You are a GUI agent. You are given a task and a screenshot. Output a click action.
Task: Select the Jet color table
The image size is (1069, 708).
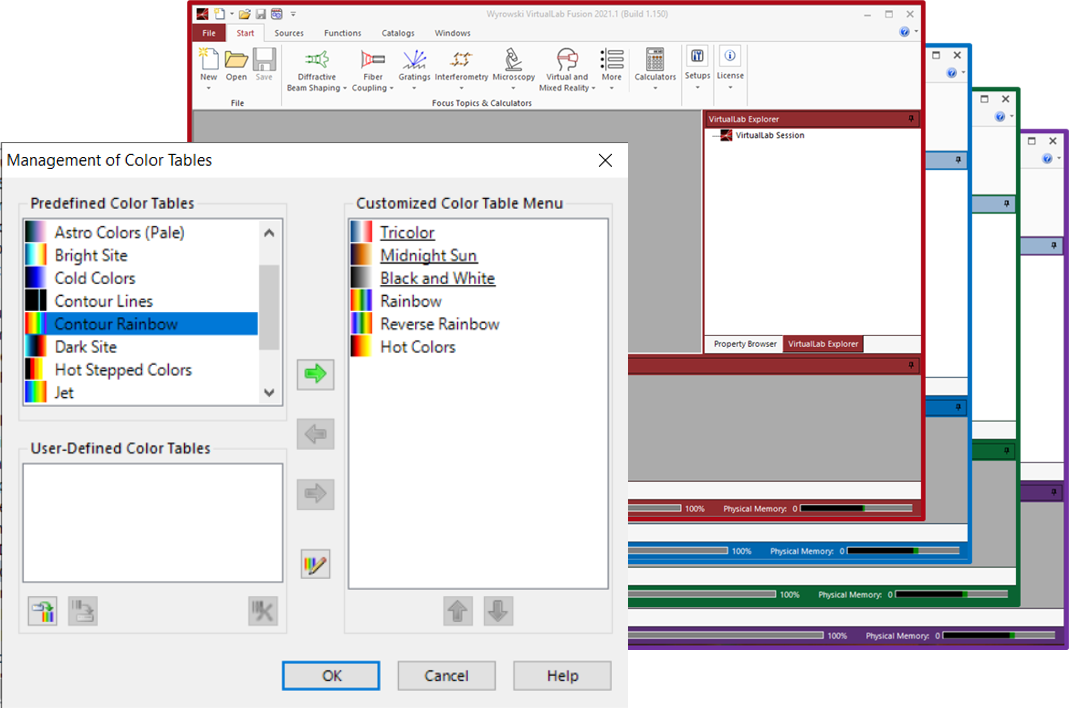point(141,392)
